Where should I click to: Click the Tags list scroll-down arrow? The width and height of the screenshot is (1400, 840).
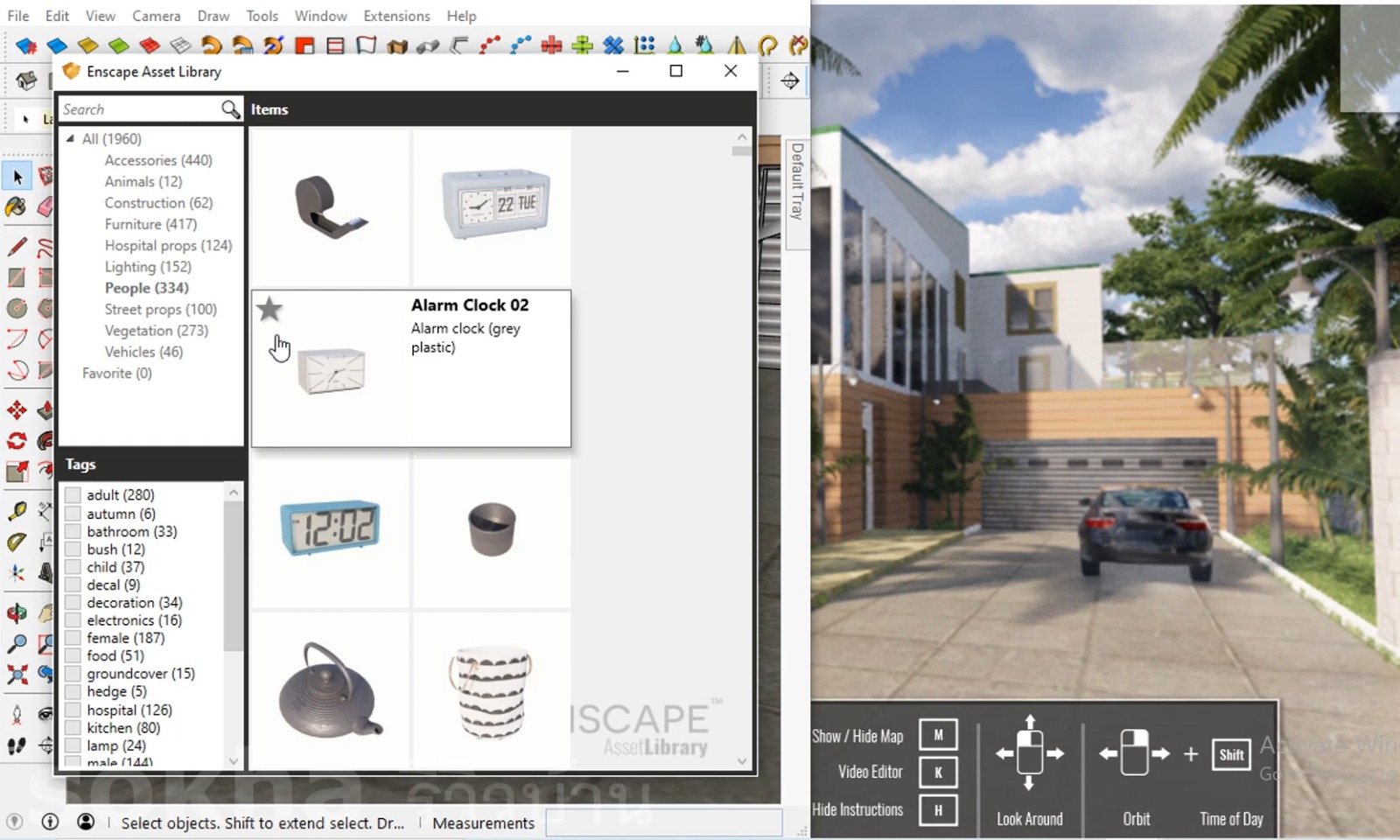click(x=233, y=760)
